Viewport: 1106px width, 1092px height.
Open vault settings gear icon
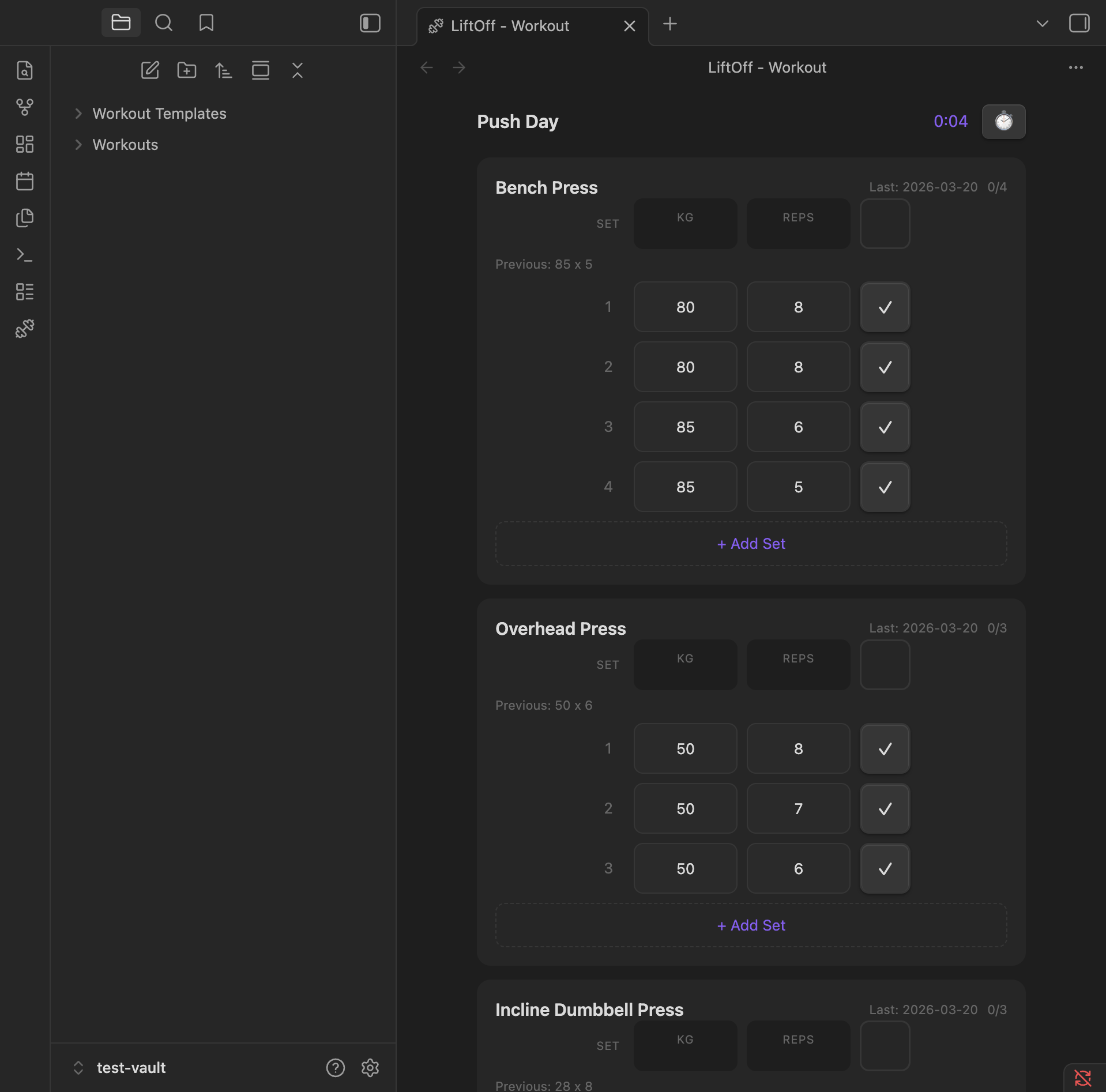(370, 1068)
